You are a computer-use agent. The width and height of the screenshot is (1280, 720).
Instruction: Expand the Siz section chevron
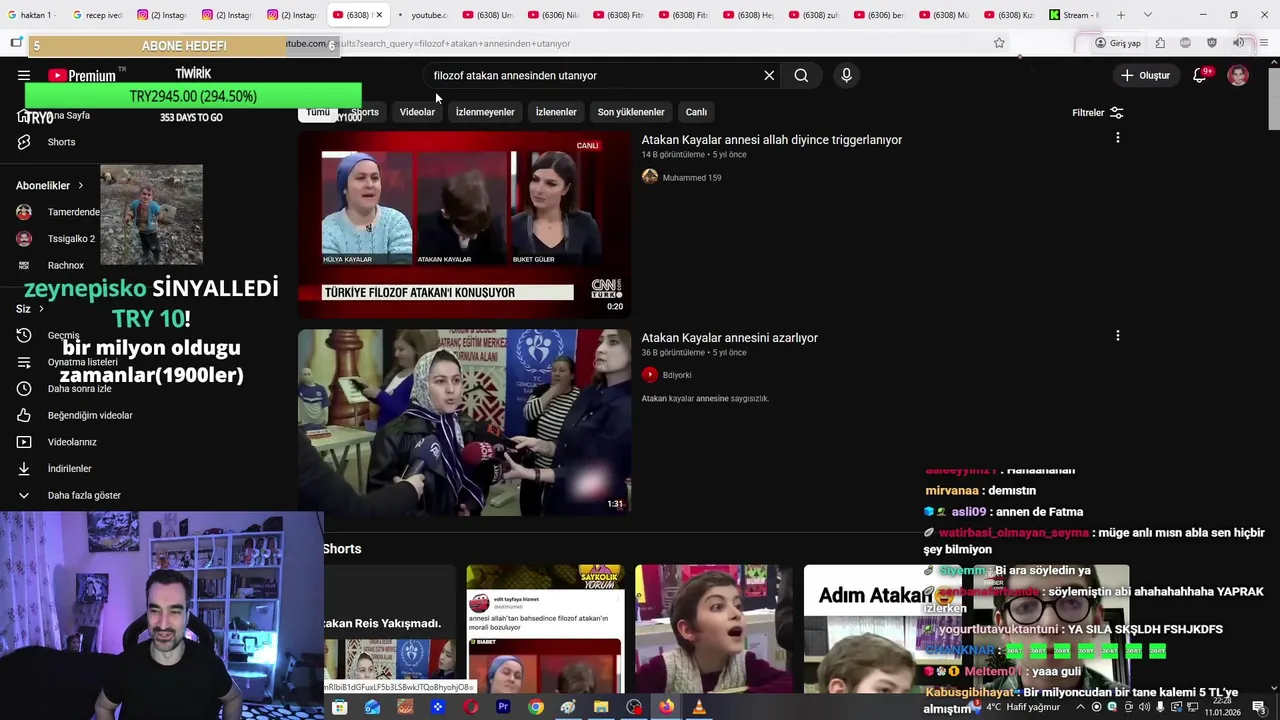41,309
